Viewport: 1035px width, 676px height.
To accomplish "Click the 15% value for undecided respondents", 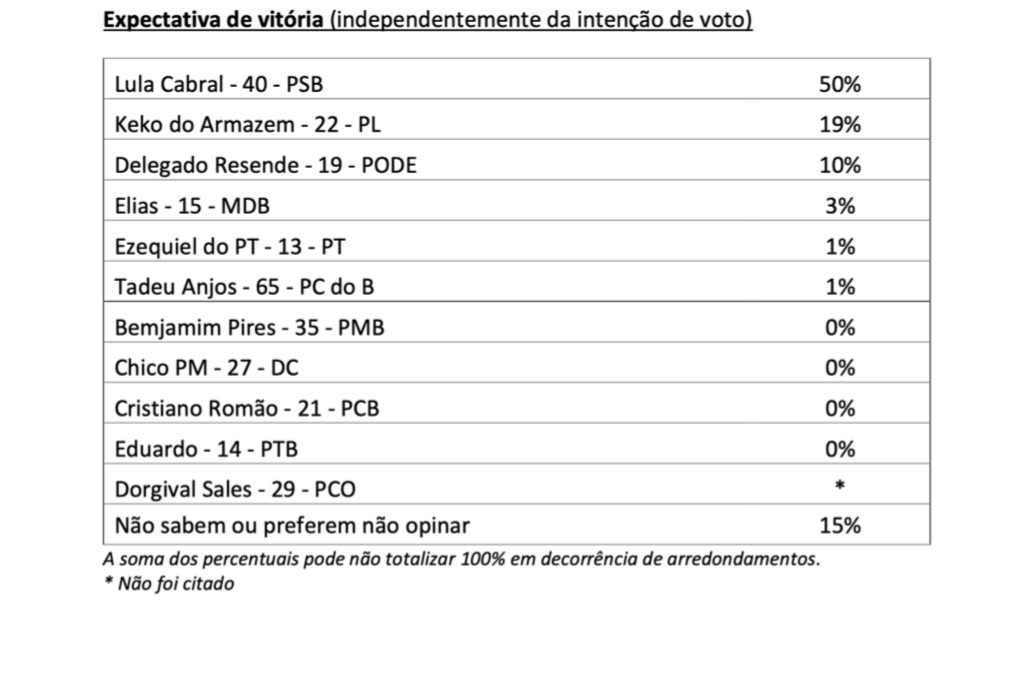I will click(x=840, y=525).
